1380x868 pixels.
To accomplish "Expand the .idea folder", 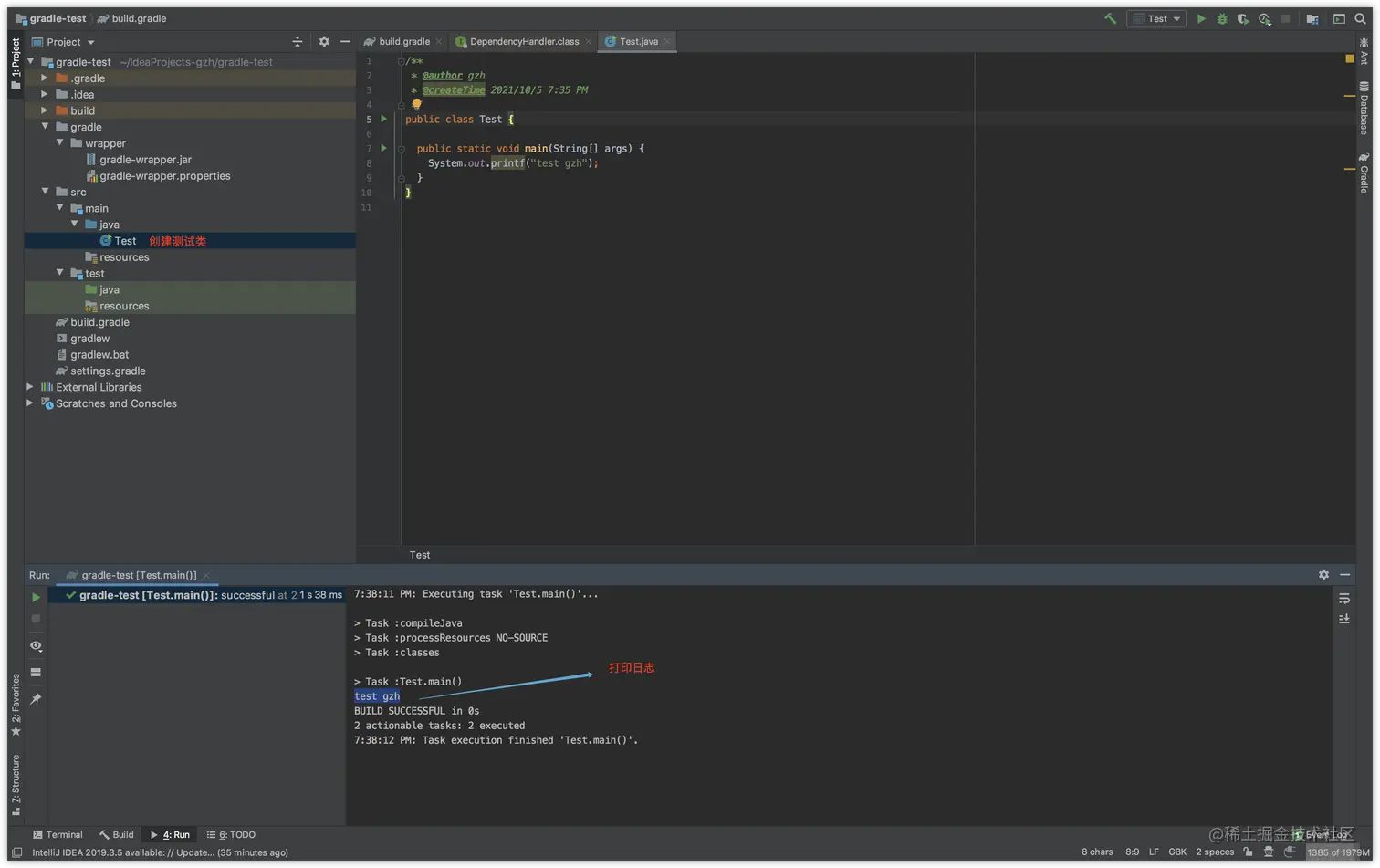I will [x=45, y=94].
